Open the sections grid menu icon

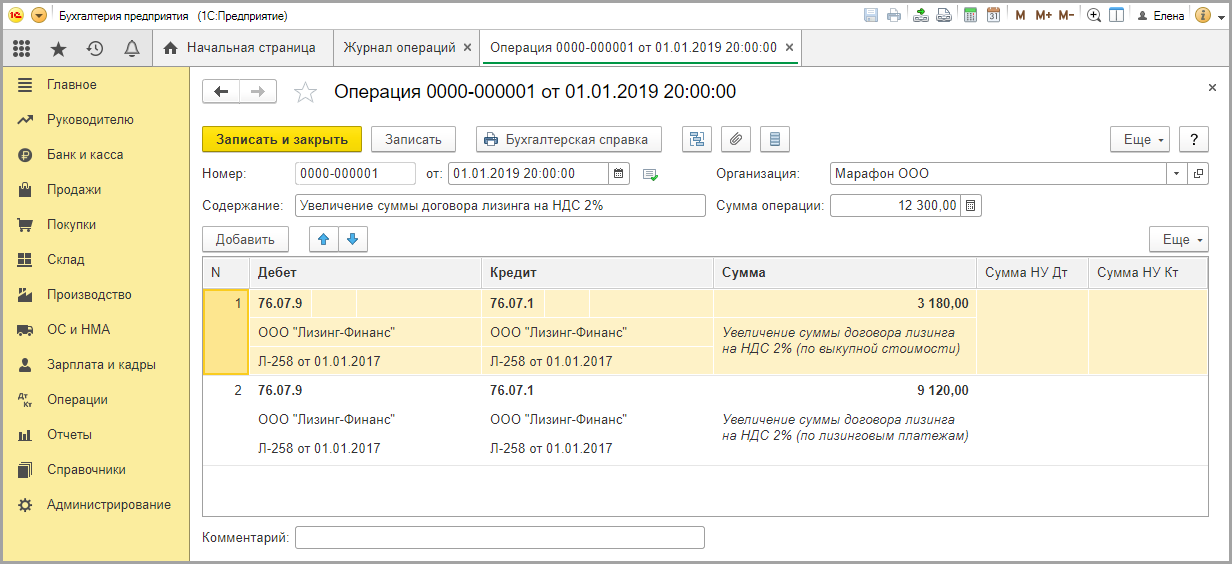21,48
